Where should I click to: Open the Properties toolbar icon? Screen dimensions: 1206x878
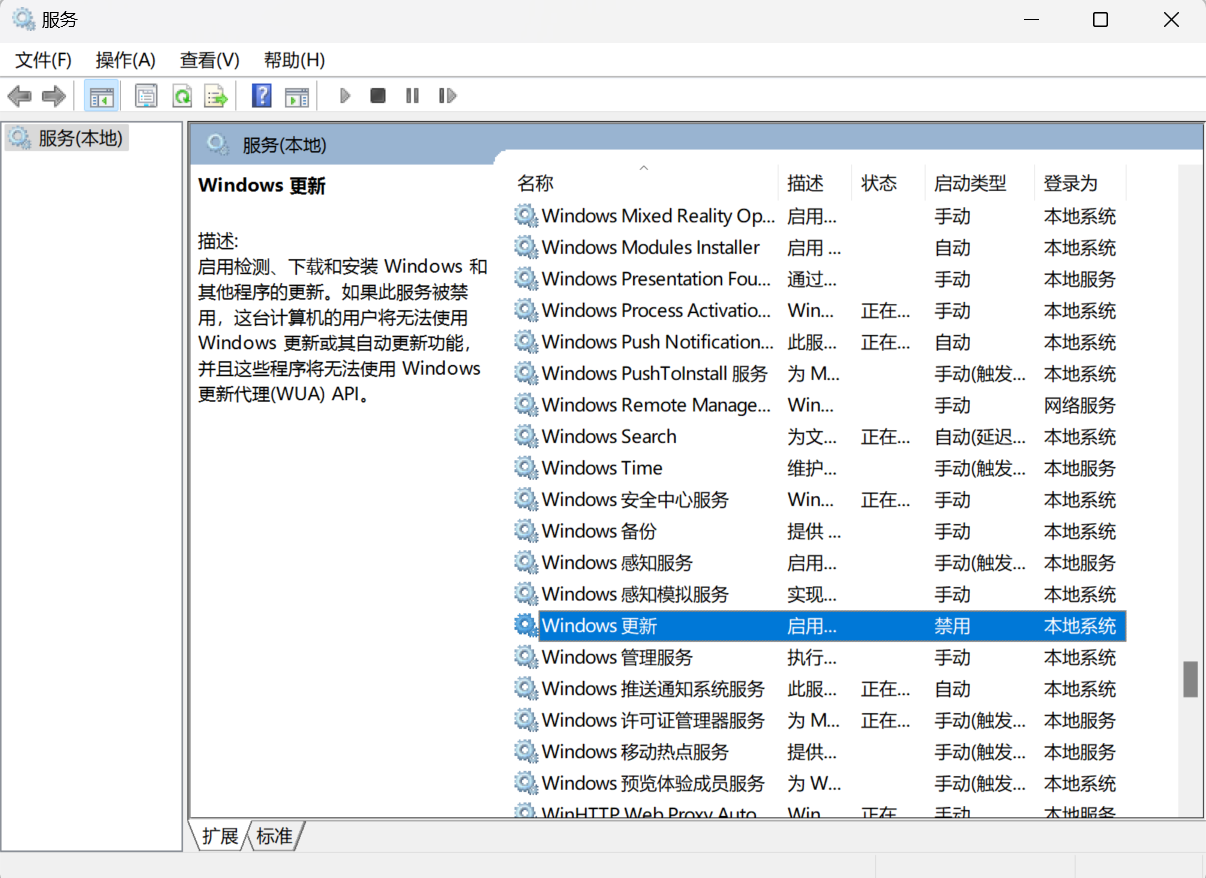tap(146, 96)
